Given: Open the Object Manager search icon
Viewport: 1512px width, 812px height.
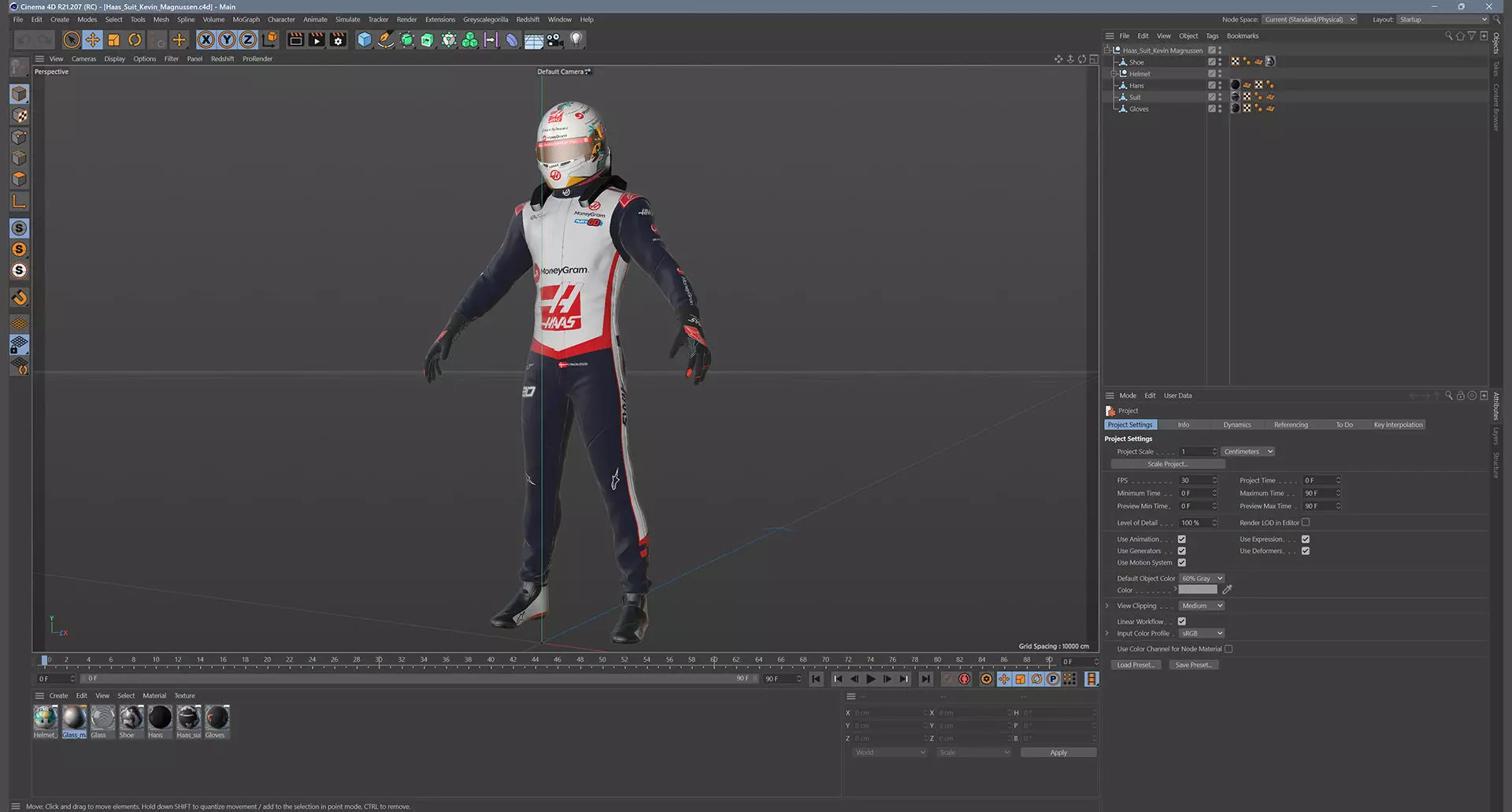Looking at the screenshot, I should point(1448,35).
